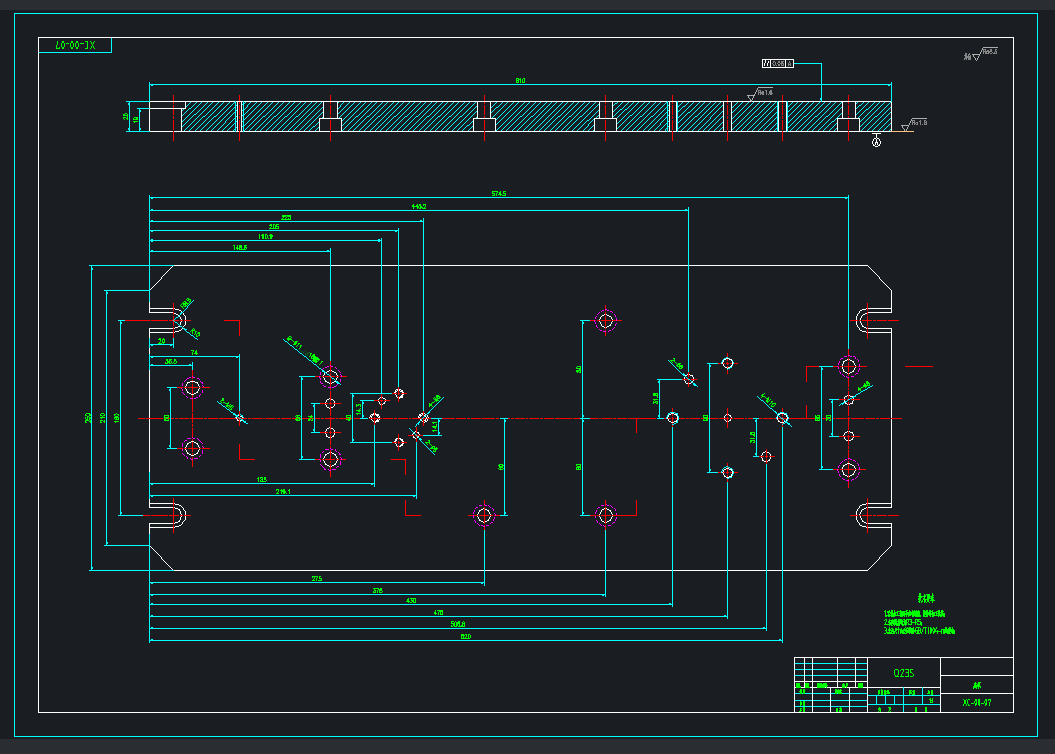1055x754 pixels.
Task: Select the 216.1 dimension text
Action: (x=283, y=492)
